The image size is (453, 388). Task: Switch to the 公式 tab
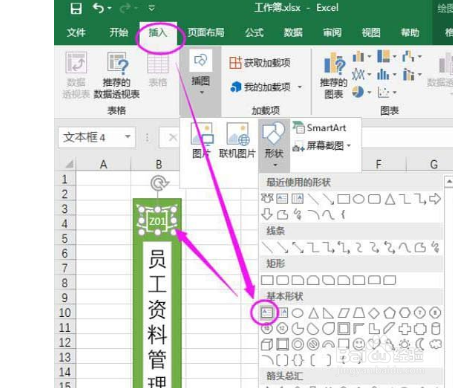point(254,32)
